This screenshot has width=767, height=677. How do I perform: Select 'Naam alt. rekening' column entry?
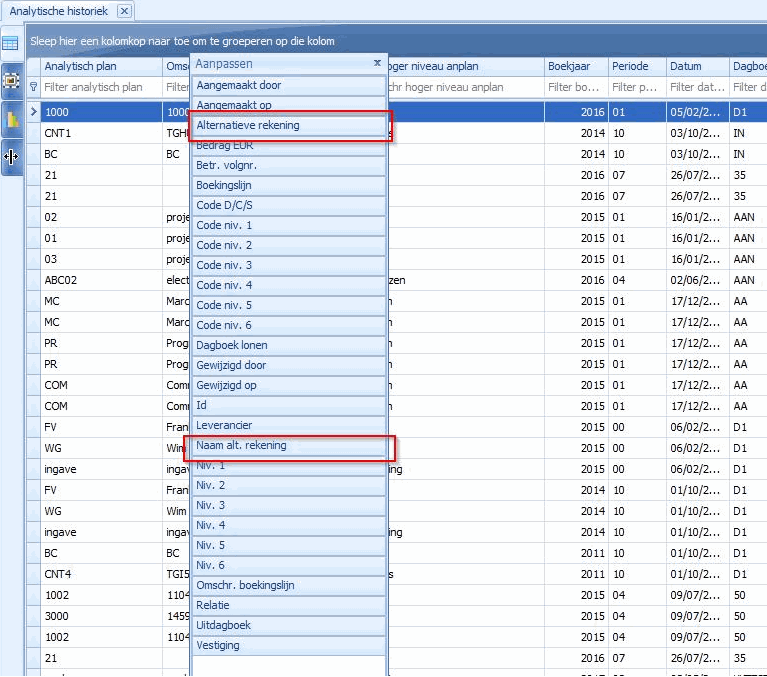288,445
